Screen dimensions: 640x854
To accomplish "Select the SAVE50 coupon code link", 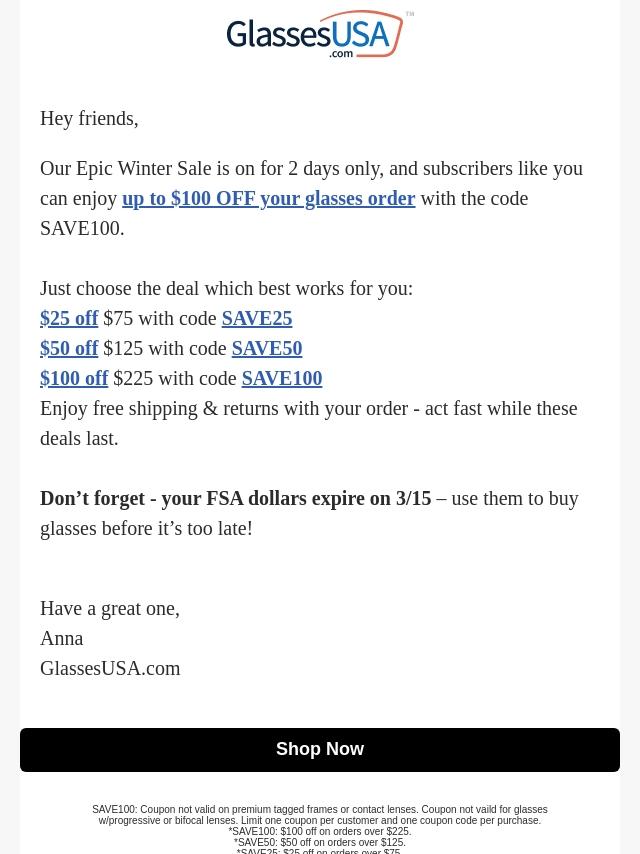I will [267, 349].
